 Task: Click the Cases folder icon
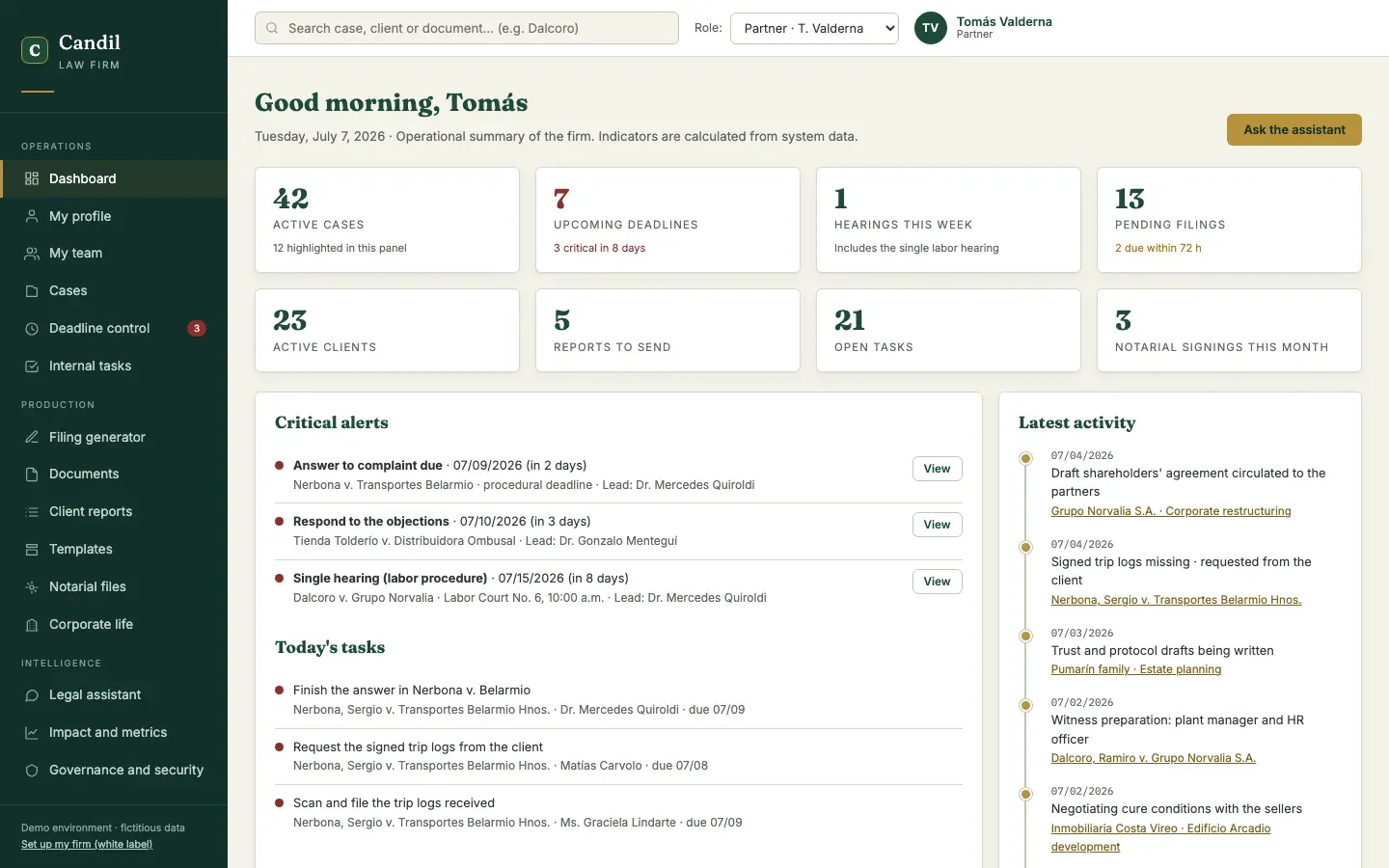(x=32, y=290)
